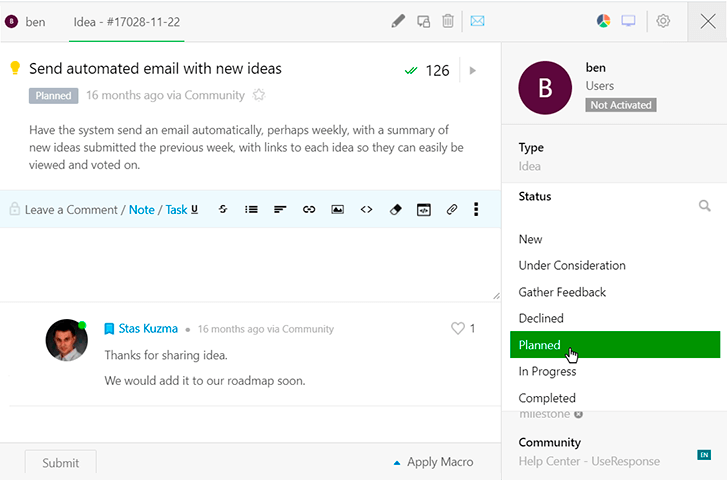Click the vote count 126

tap(437, 70)
